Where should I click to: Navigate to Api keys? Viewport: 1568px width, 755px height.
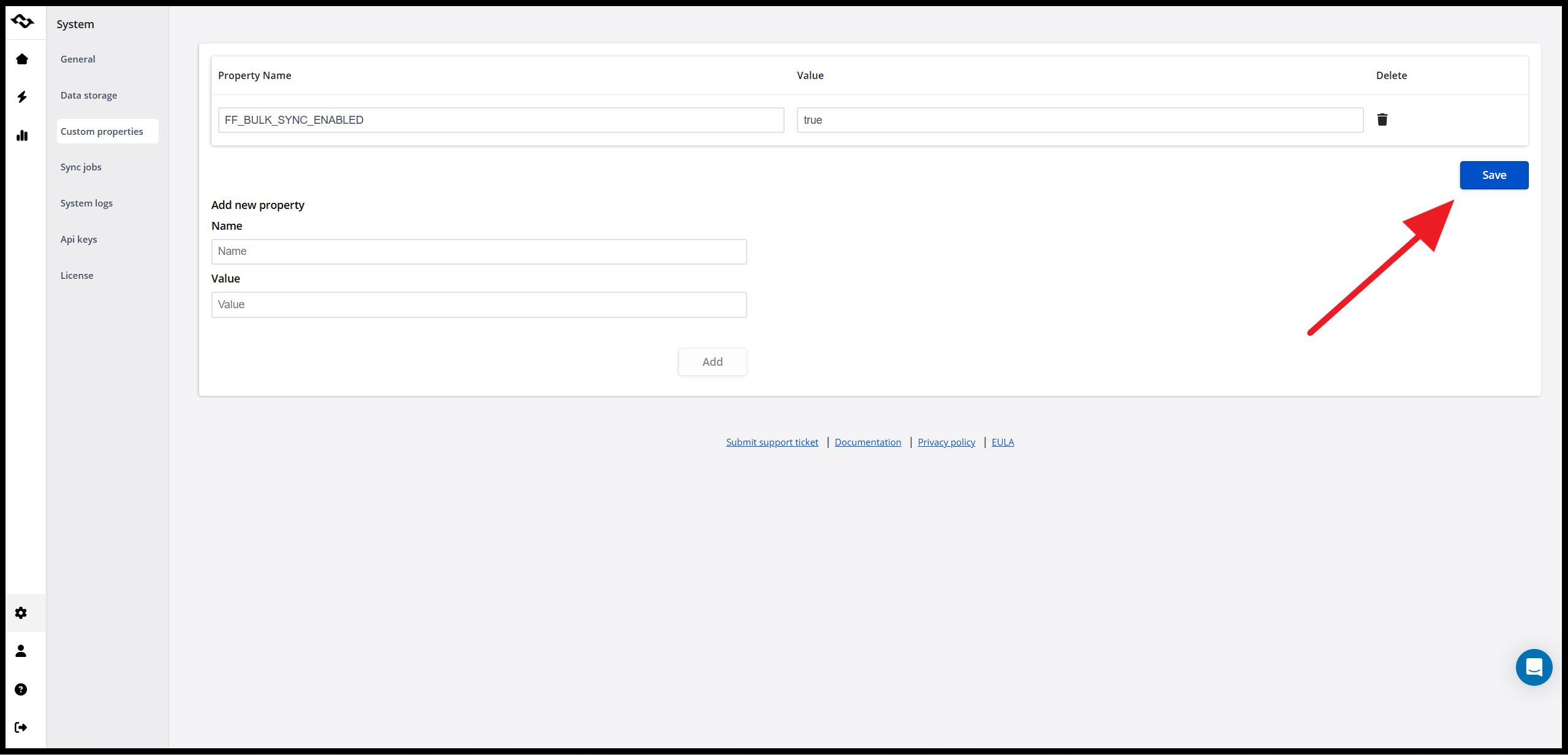[78, 240]
